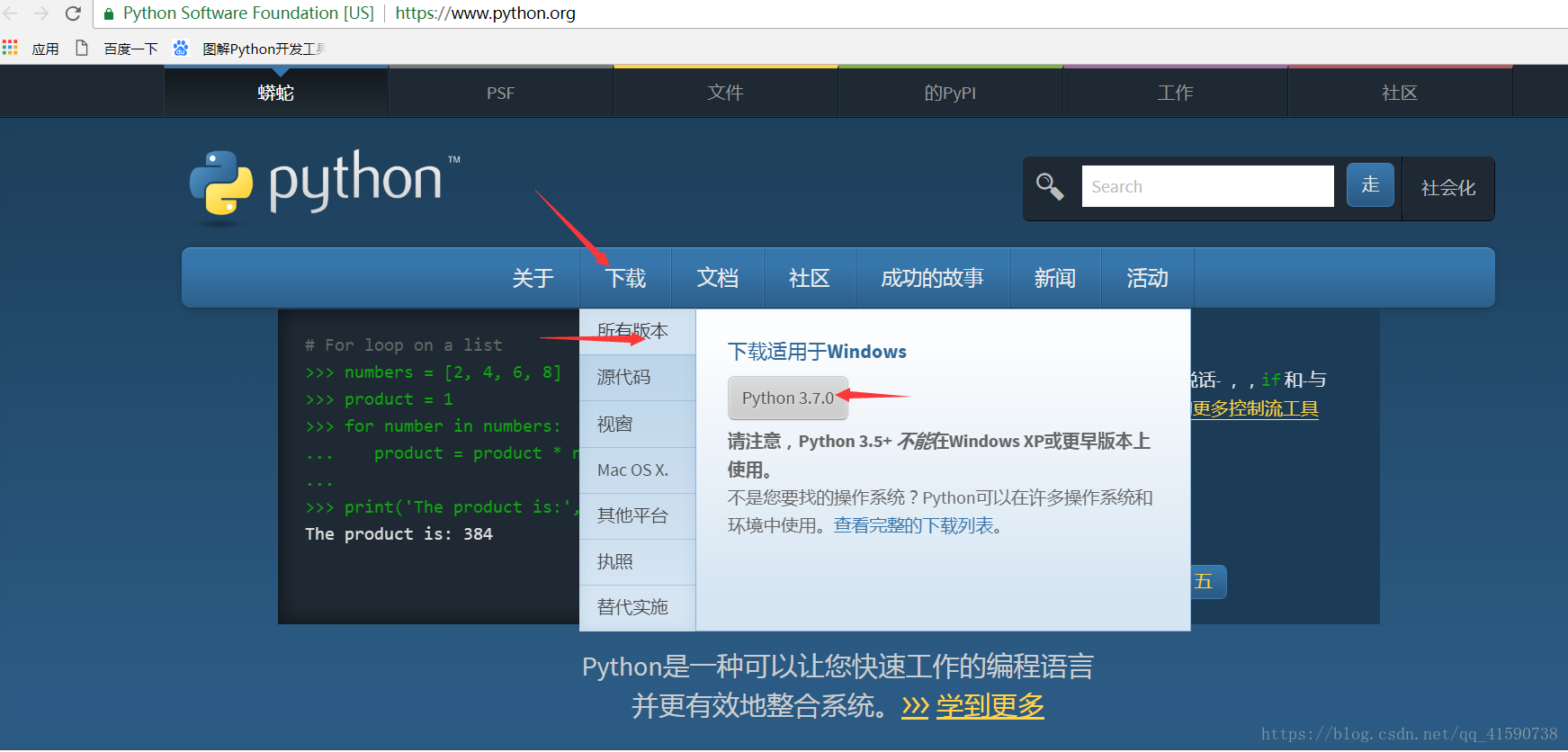Open the 应用 apps grid icon
Viewport: 1568px width, 752px height.
click(10, 48)
